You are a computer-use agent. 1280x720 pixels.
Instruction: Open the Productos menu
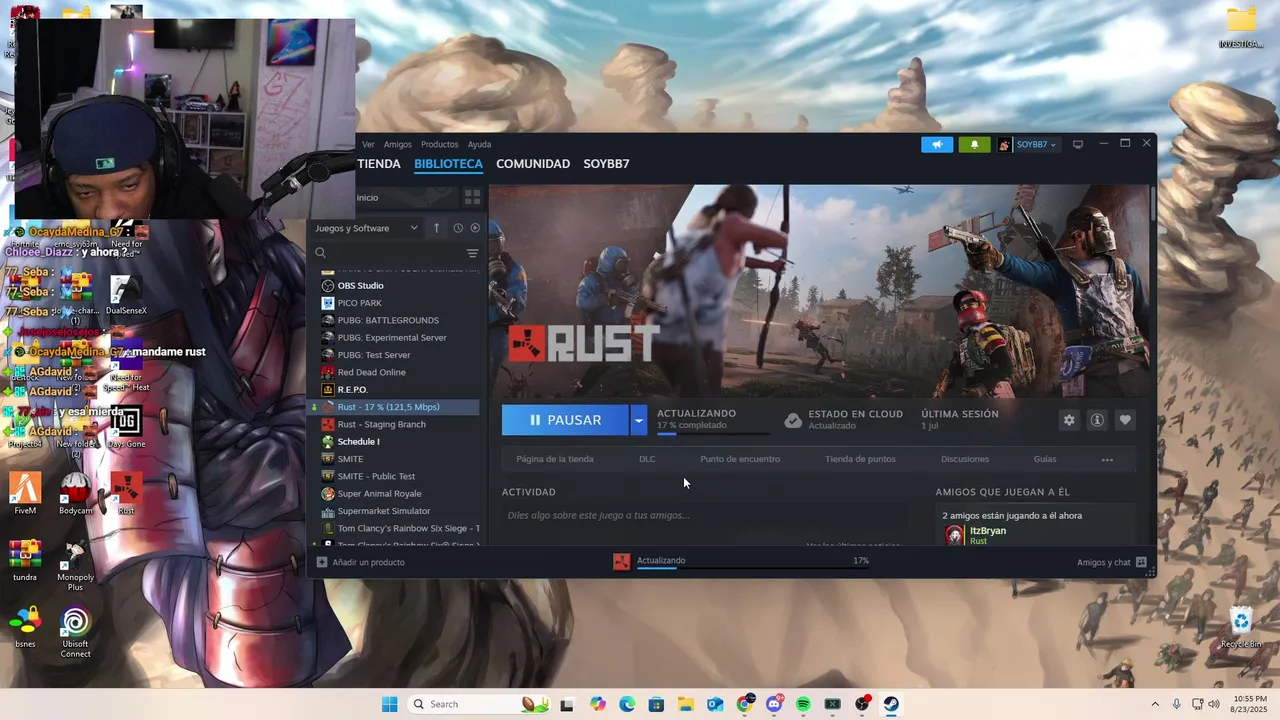pyautogui.click(x=439, y=144)
